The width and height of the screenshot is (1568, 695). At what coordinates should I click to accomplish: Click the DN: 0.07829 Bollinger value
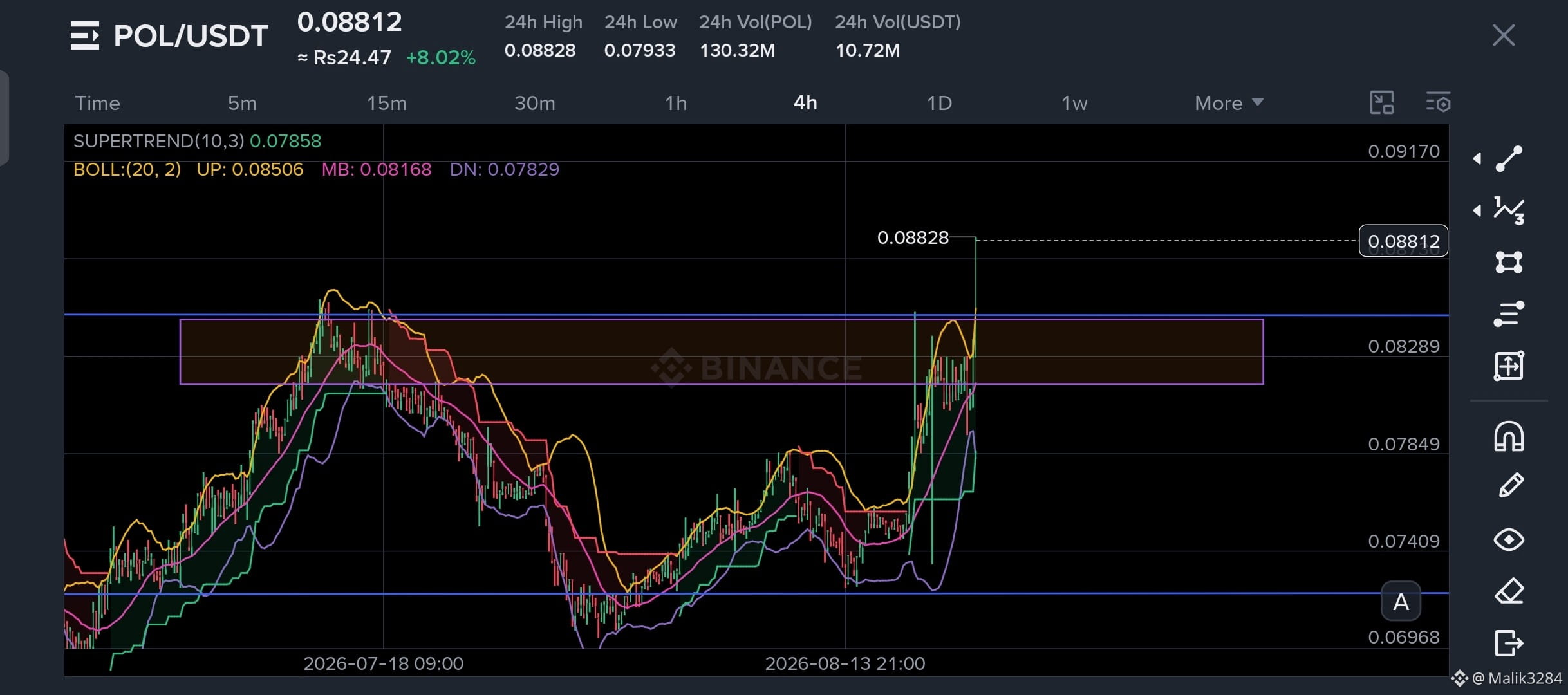click(505, 169)
